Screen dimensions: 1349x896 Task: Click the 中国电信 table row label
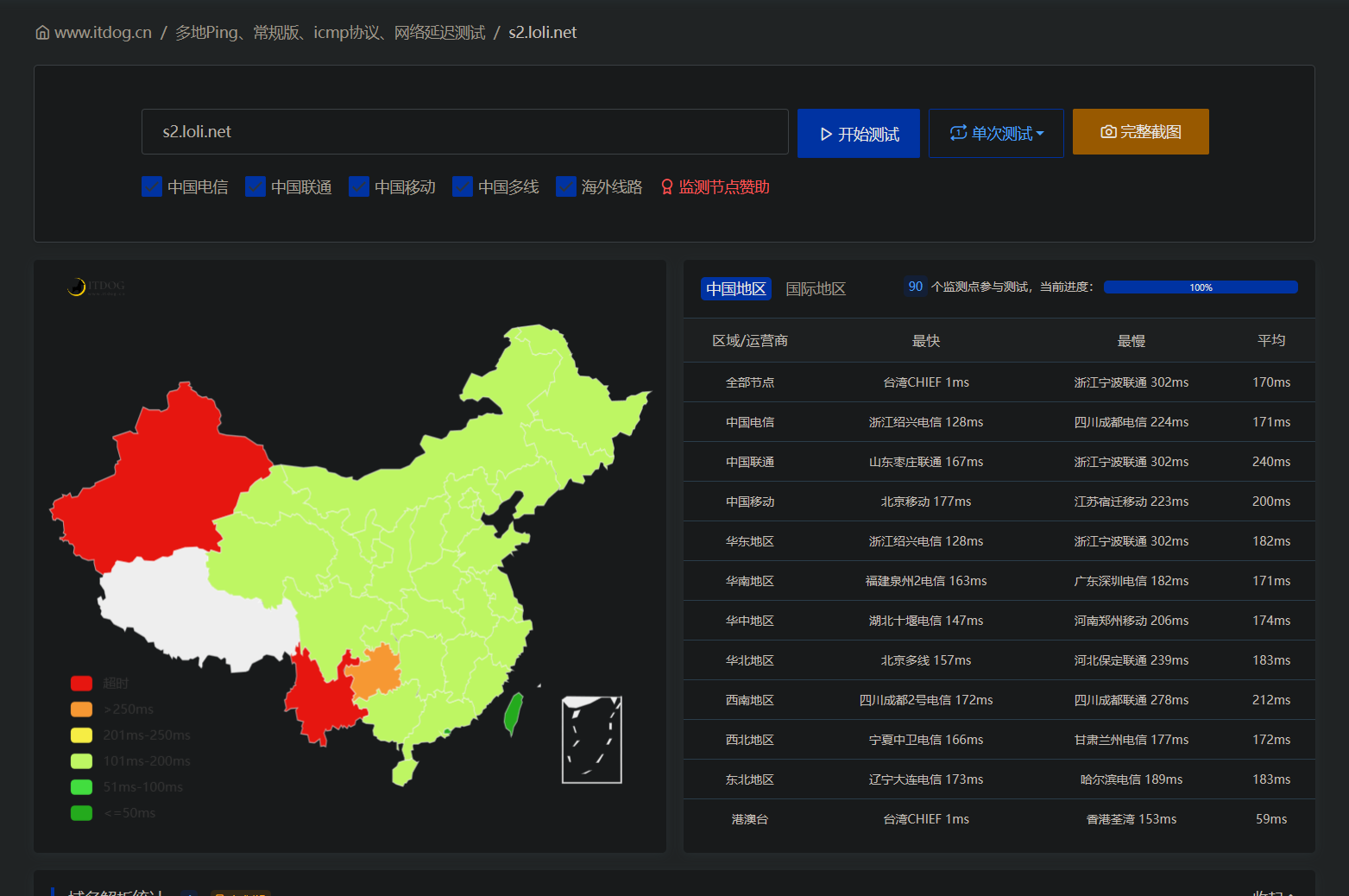pyautogui.click(x=750, y=422)
